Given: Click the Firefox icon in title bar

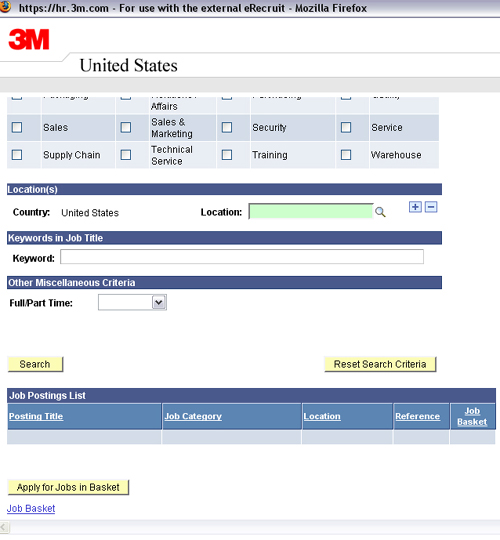Looking at the screenshot, I should (x=5, y=7).
